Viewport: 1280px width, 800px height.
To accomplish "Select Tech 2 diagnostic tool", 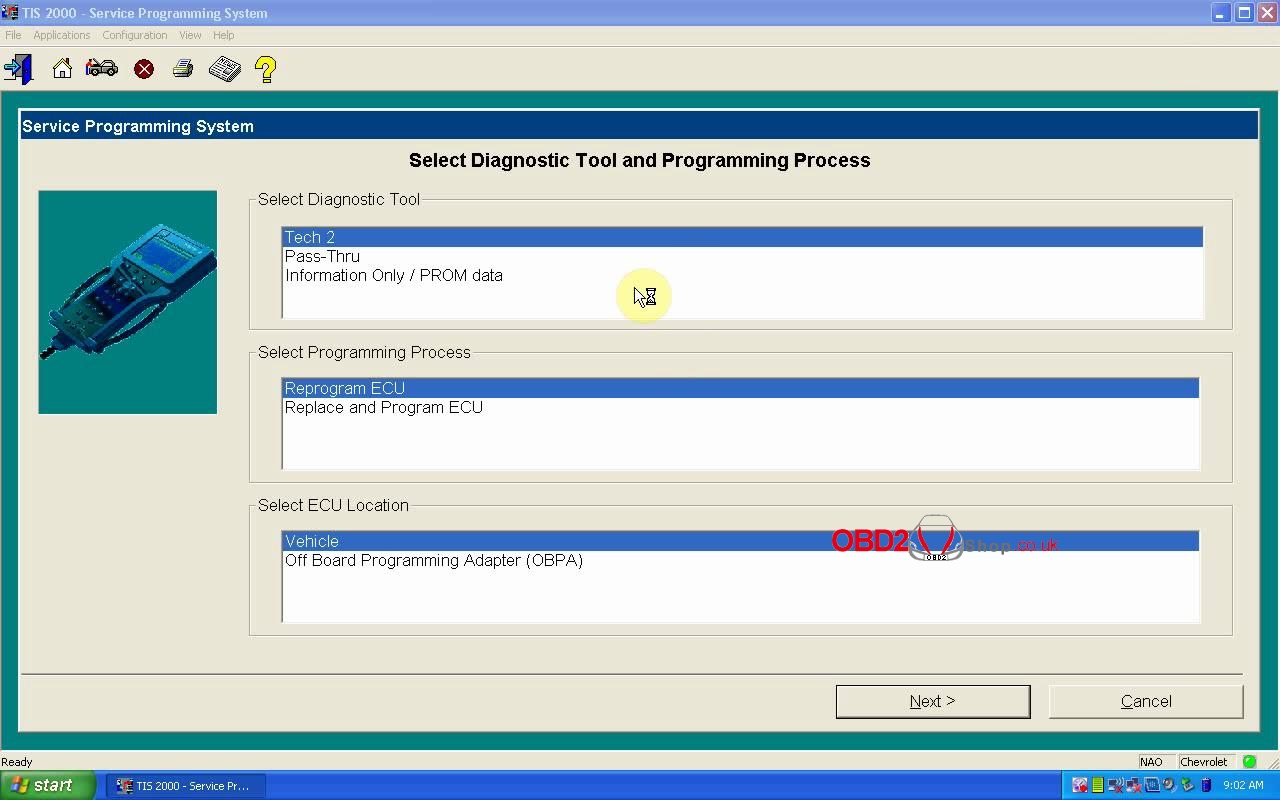I will (310, 237).
